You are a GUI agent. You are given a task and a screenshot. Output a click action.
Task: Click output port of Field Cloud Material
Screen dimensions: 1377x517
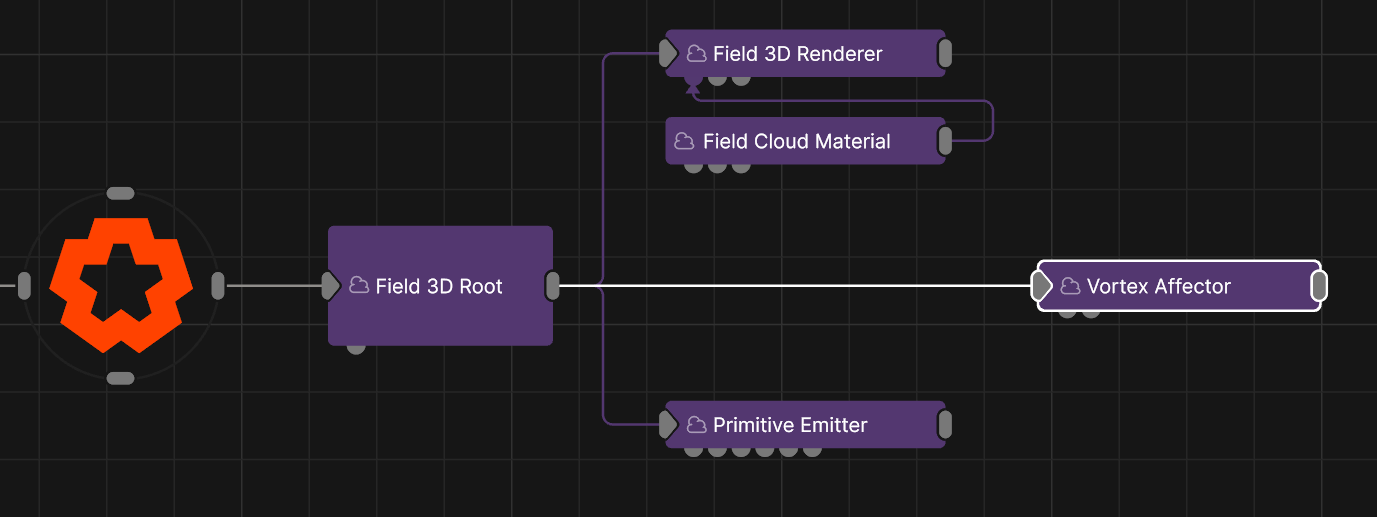click(x=945, y=141)
